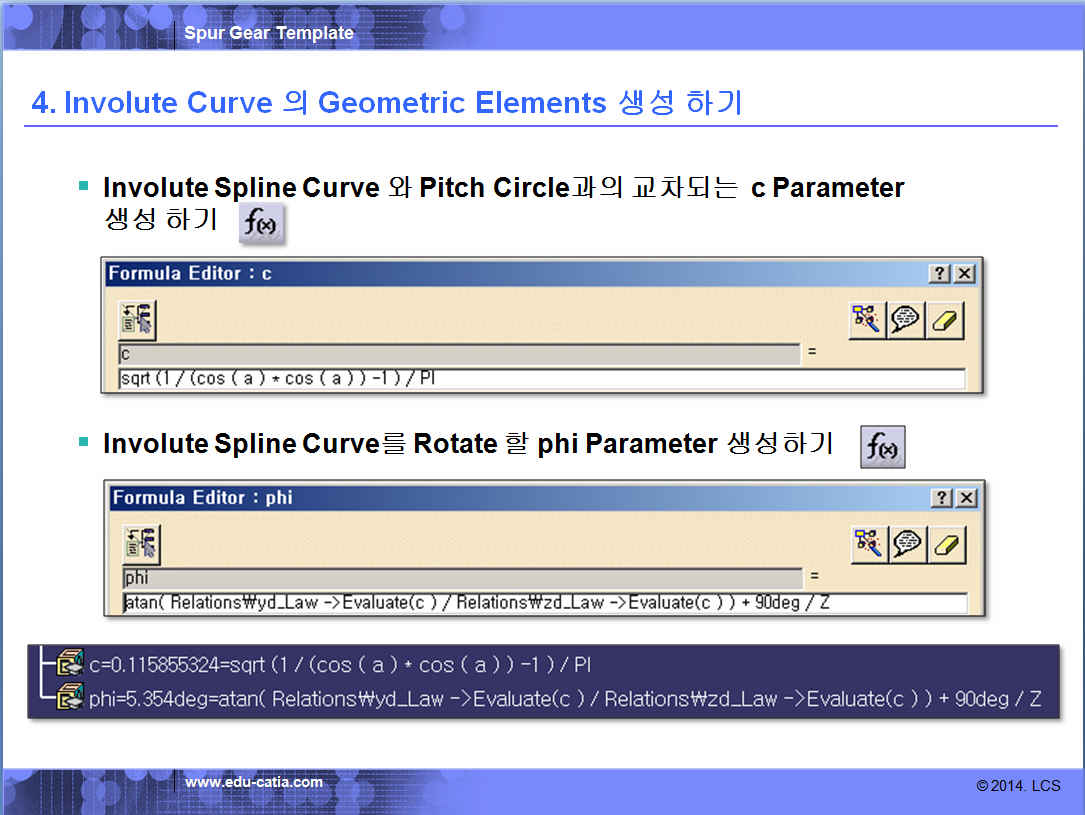Viewport: 1085px width, 815px height.
Task: Click the sqrt formula input field for c
Action: (540, 379)
